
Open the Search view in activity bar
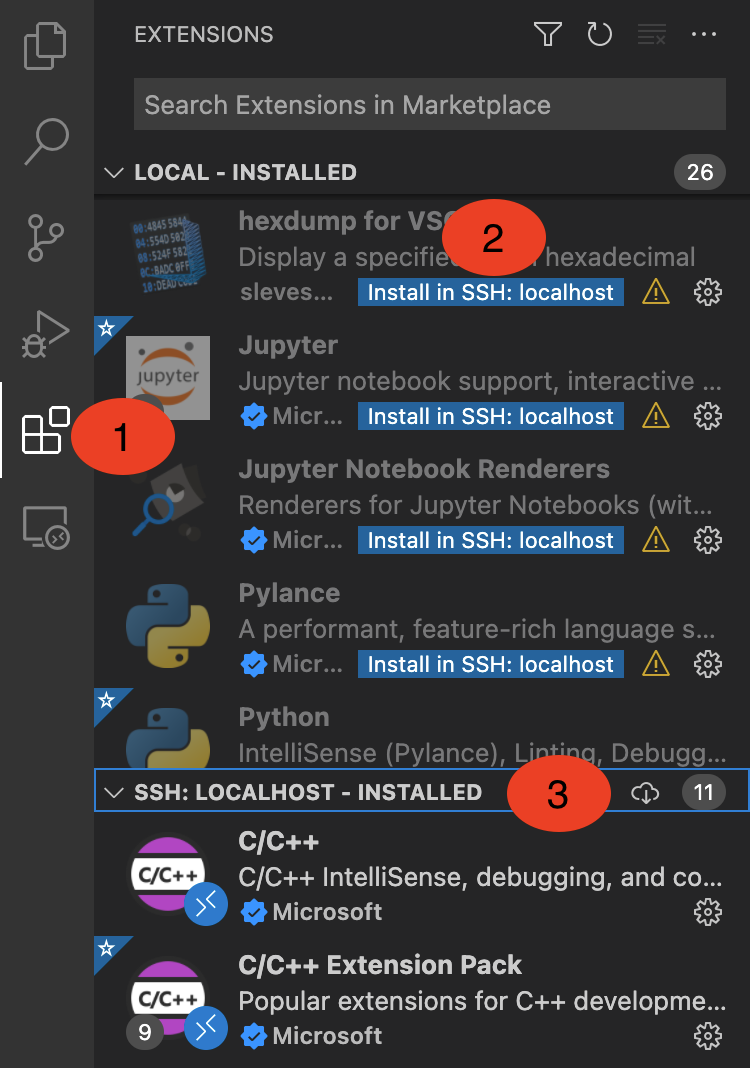46,142
